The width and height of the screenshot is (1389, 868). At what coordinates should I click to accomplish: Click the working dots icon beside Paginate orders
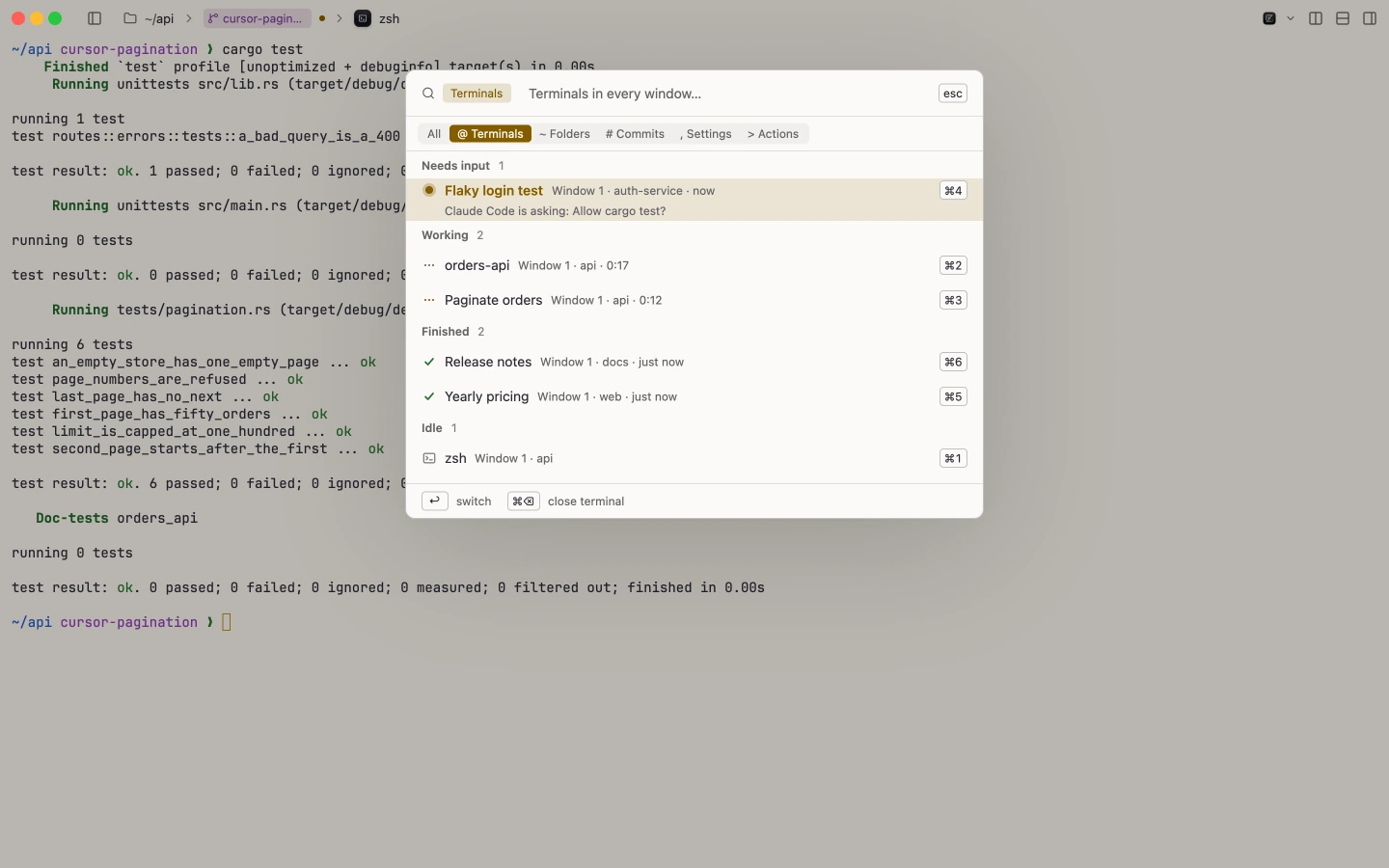tap(429, 300)
